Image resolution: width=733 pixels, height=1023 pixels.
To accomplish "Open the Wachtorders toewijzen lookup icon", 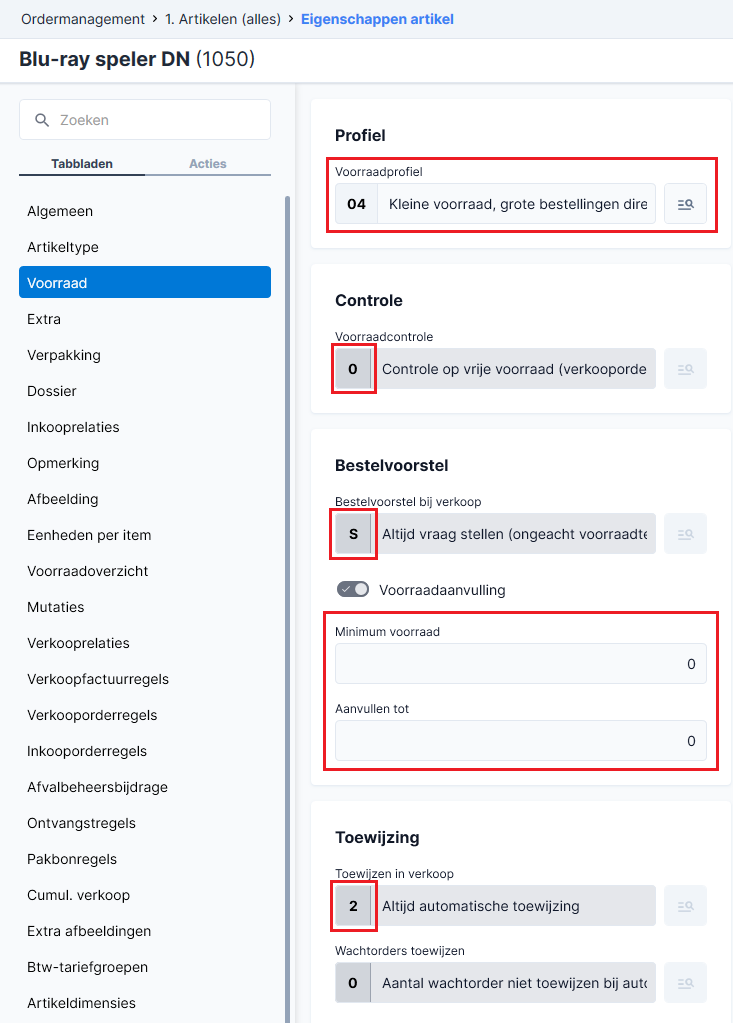I will [x=685, y=983].
